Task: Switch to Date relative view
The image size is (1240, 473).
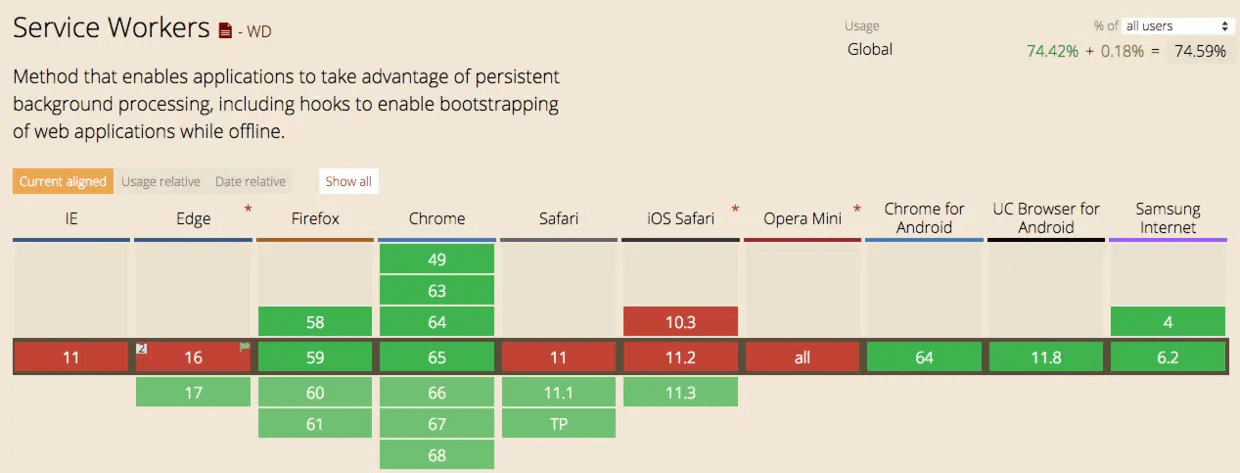Action: [251, 181]
